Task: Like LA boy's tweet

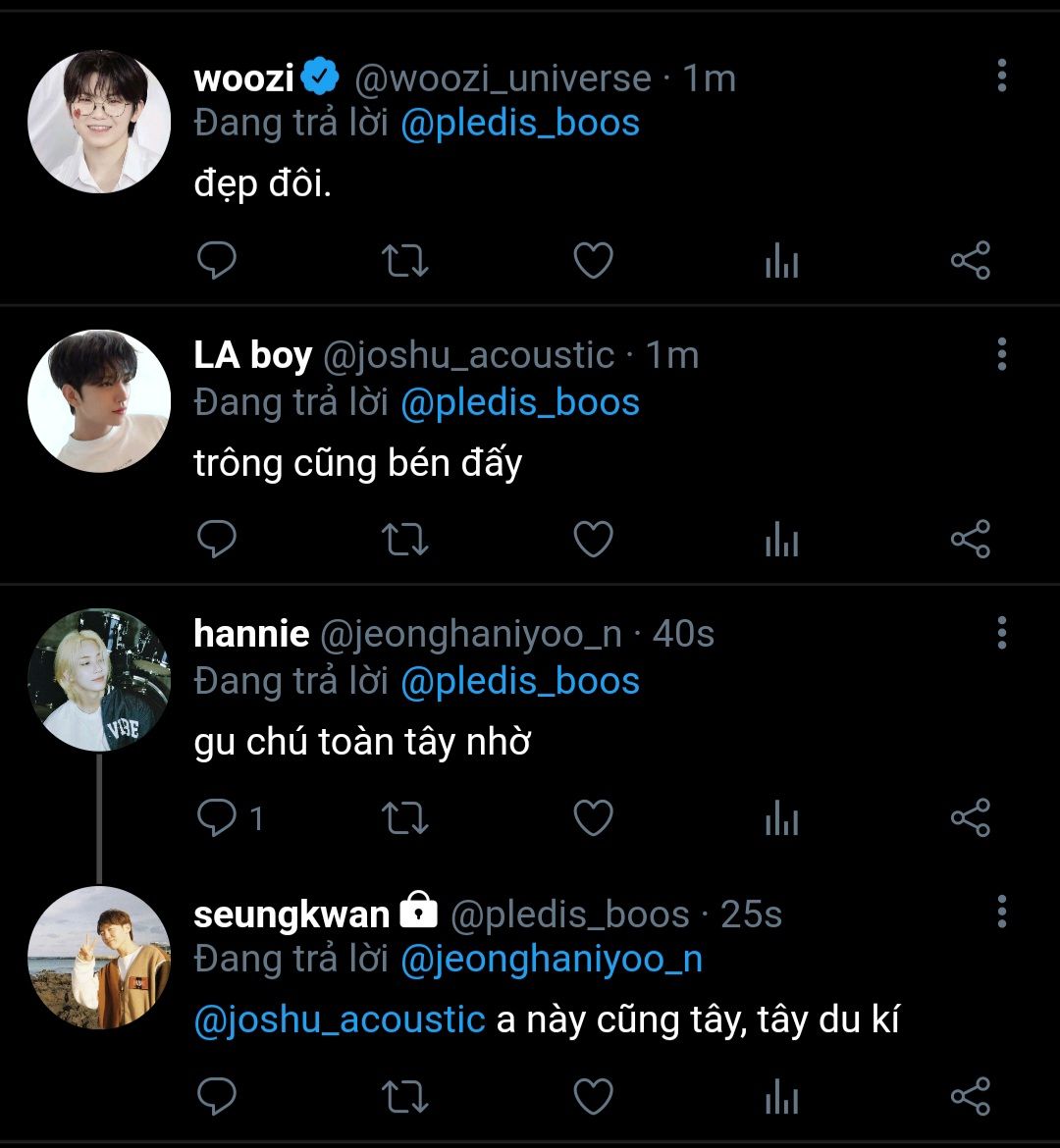Action: 593,540
